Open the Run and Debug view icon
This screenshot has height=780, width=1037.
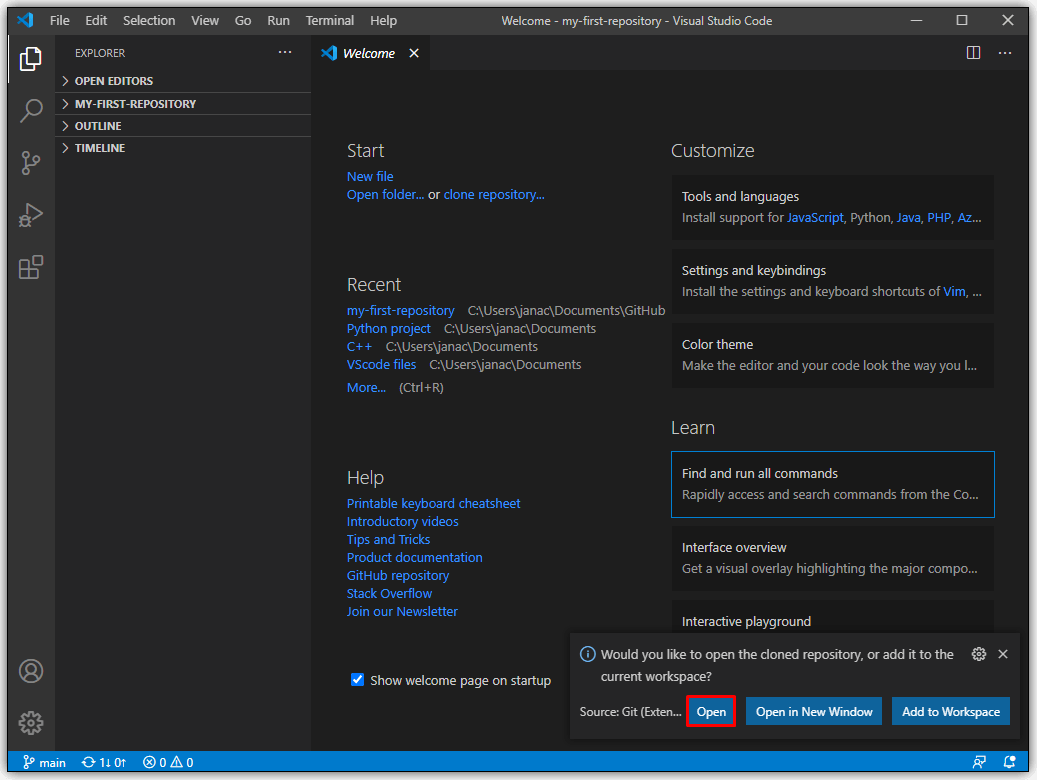30,215
